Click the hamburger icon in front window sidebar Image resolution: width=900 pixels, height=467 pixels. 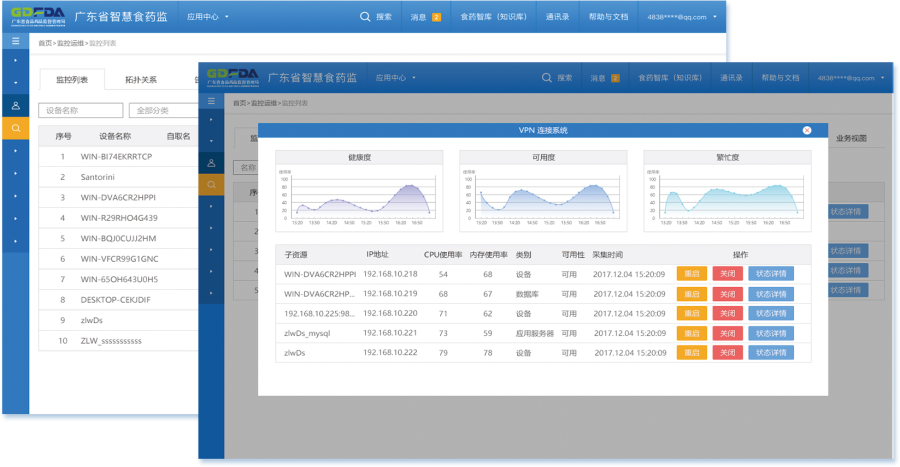(211, 101)
